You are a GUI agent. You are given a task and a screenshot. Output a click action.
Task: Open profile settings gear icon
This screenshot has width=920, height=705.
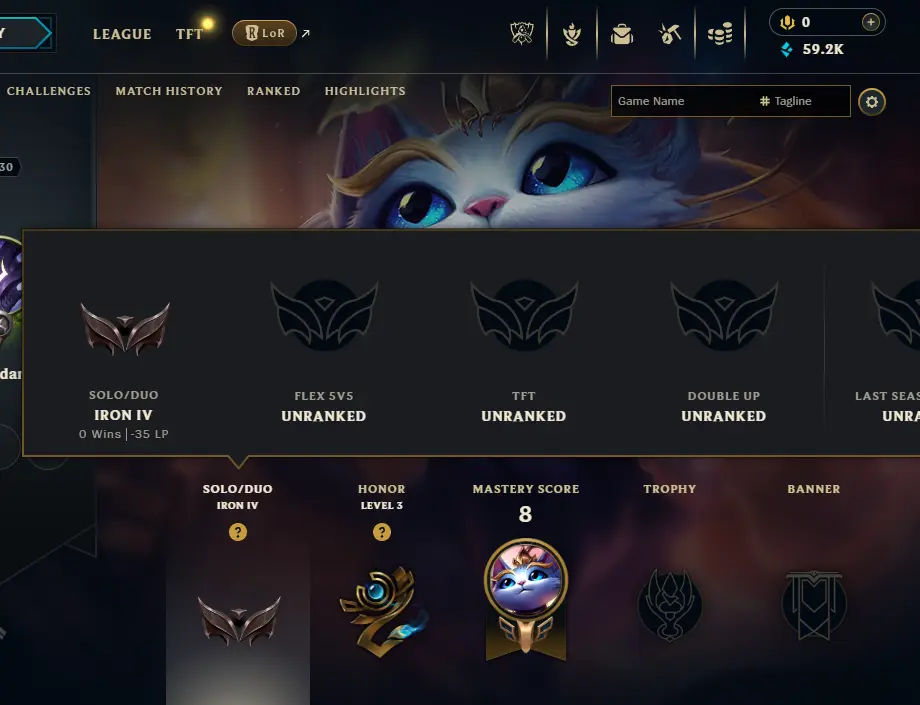[x=872, y=102]
